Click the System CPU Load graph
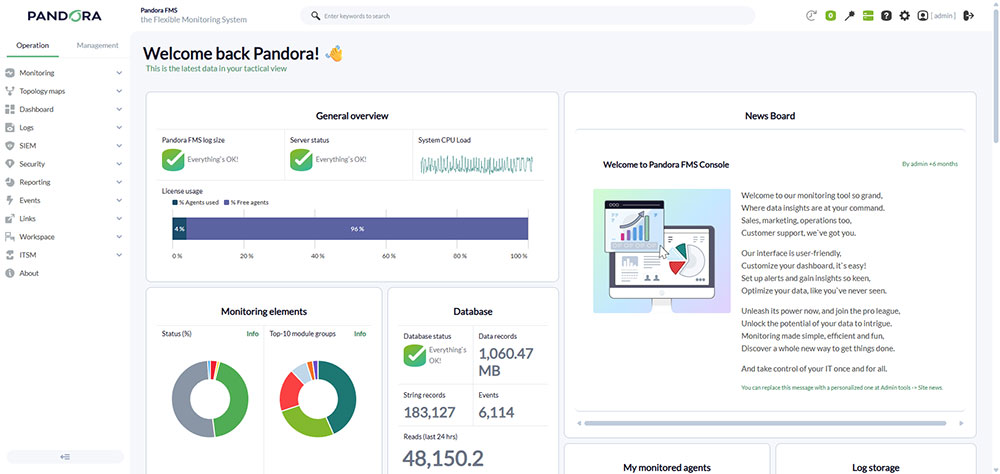The height and width of the screenshot is (474, 1000). tap(476, 165)
